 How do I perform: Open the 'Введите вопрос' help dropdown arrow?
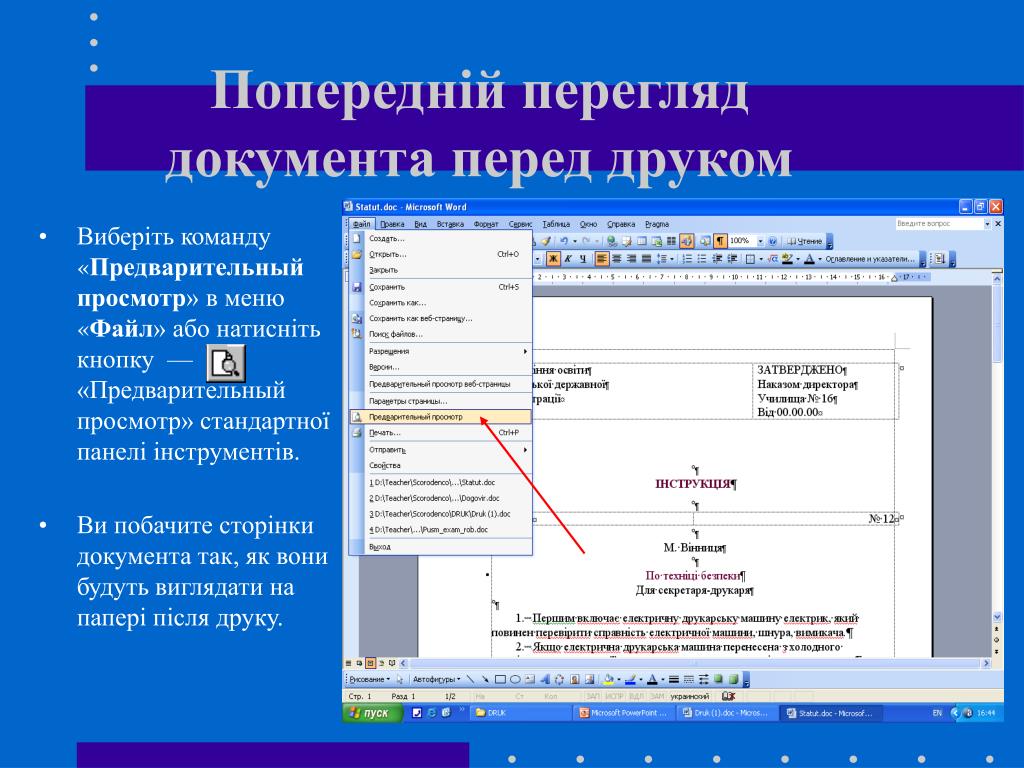pyautogui.click(x=987, y=224)
